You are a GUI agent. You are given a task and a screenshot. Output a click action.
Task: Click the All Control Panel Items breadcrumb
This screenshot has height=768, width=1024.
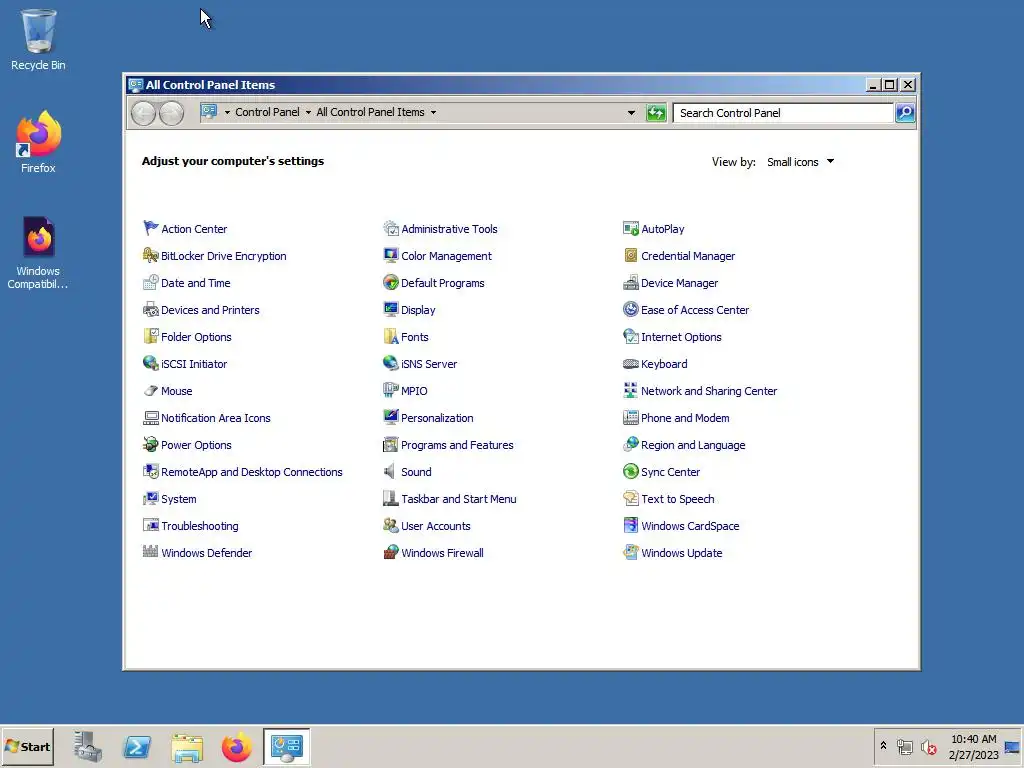coord(370,112)
